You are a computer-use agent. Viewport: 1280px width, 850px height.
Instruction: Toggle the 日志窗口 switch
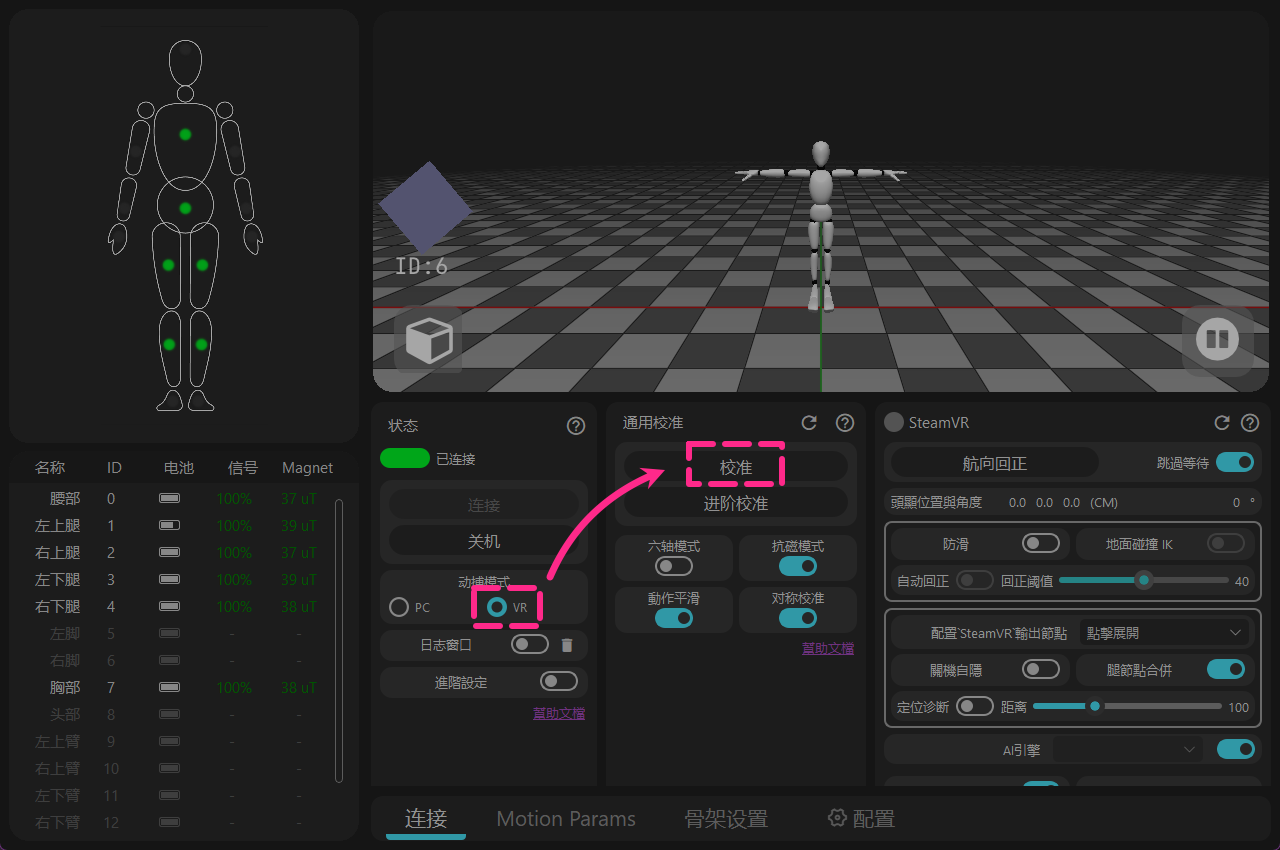point(530,644)
